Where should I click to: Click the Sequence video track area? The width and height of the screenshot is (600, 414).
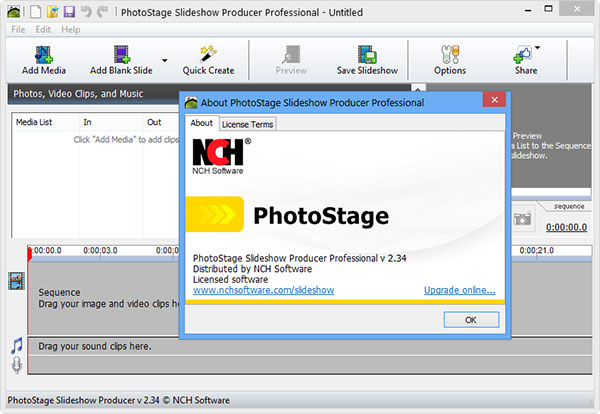pyautogui.click(x=104, y=298)
